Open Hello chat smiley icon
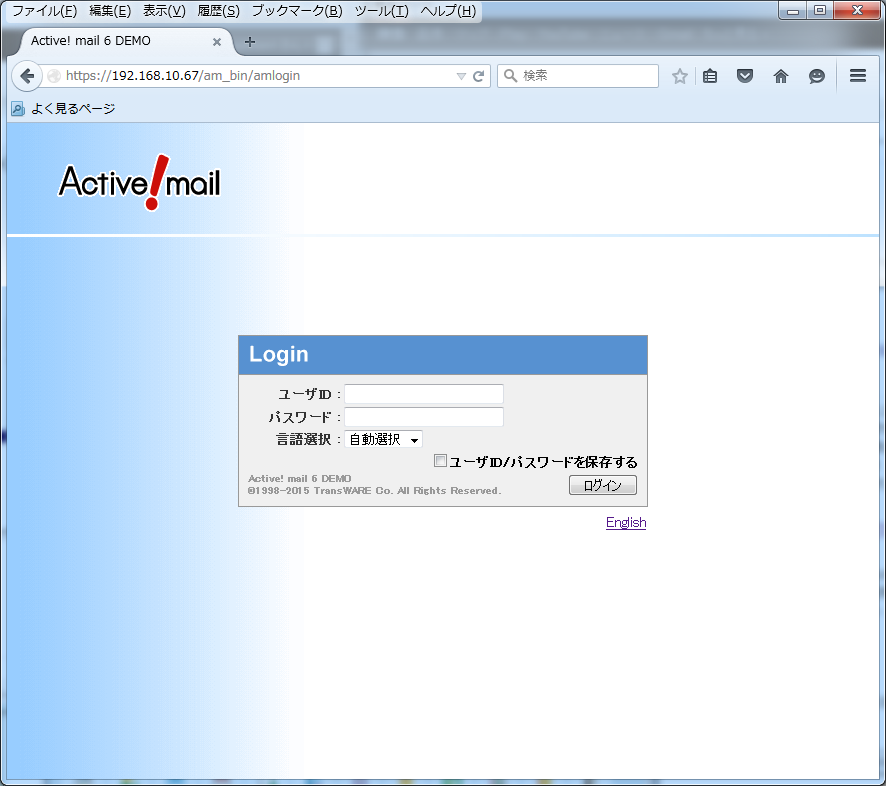This screenshot has width=886, height=786. point(816,76)
